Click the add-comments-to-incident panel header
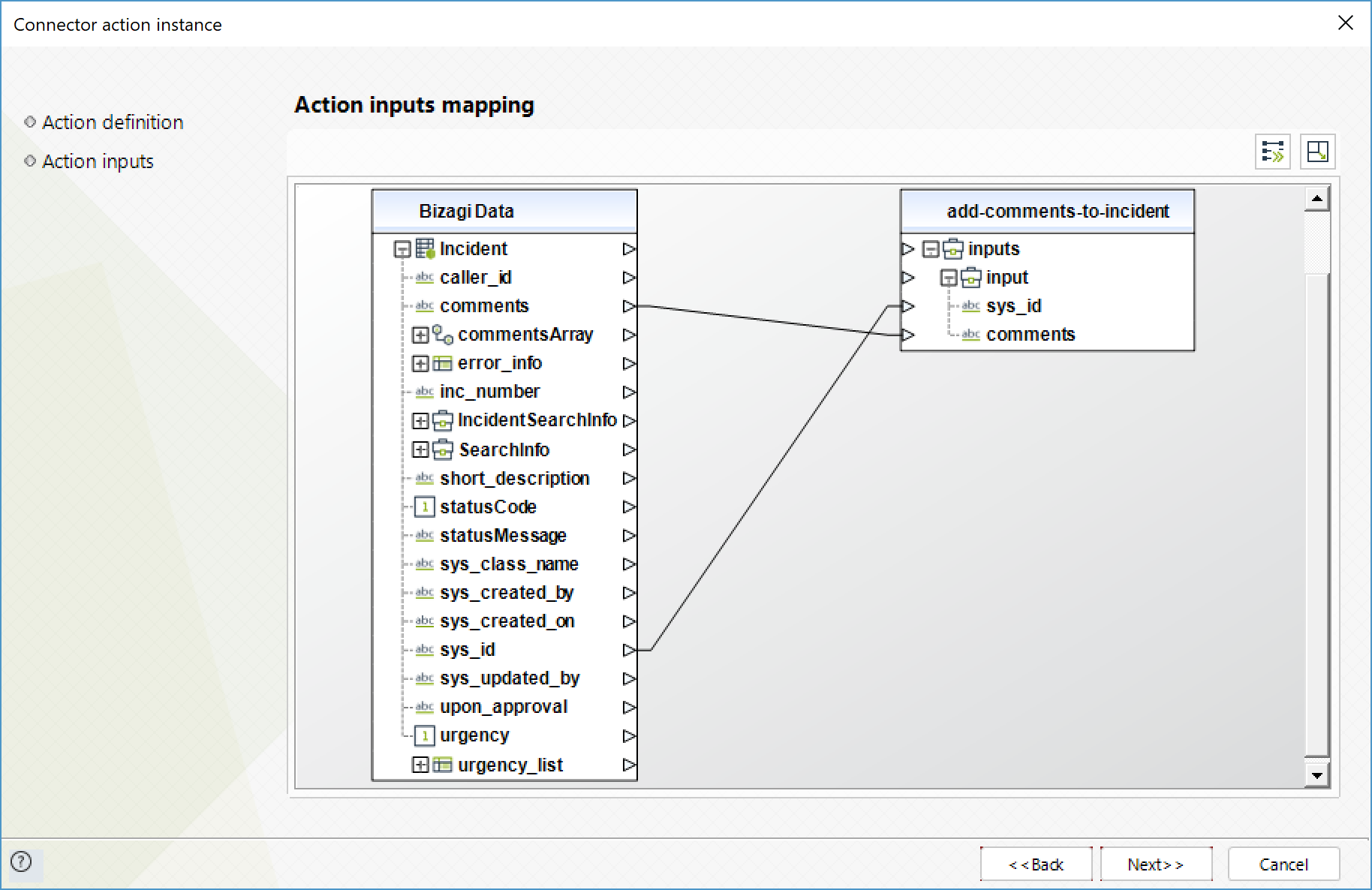 (1047, 211)
